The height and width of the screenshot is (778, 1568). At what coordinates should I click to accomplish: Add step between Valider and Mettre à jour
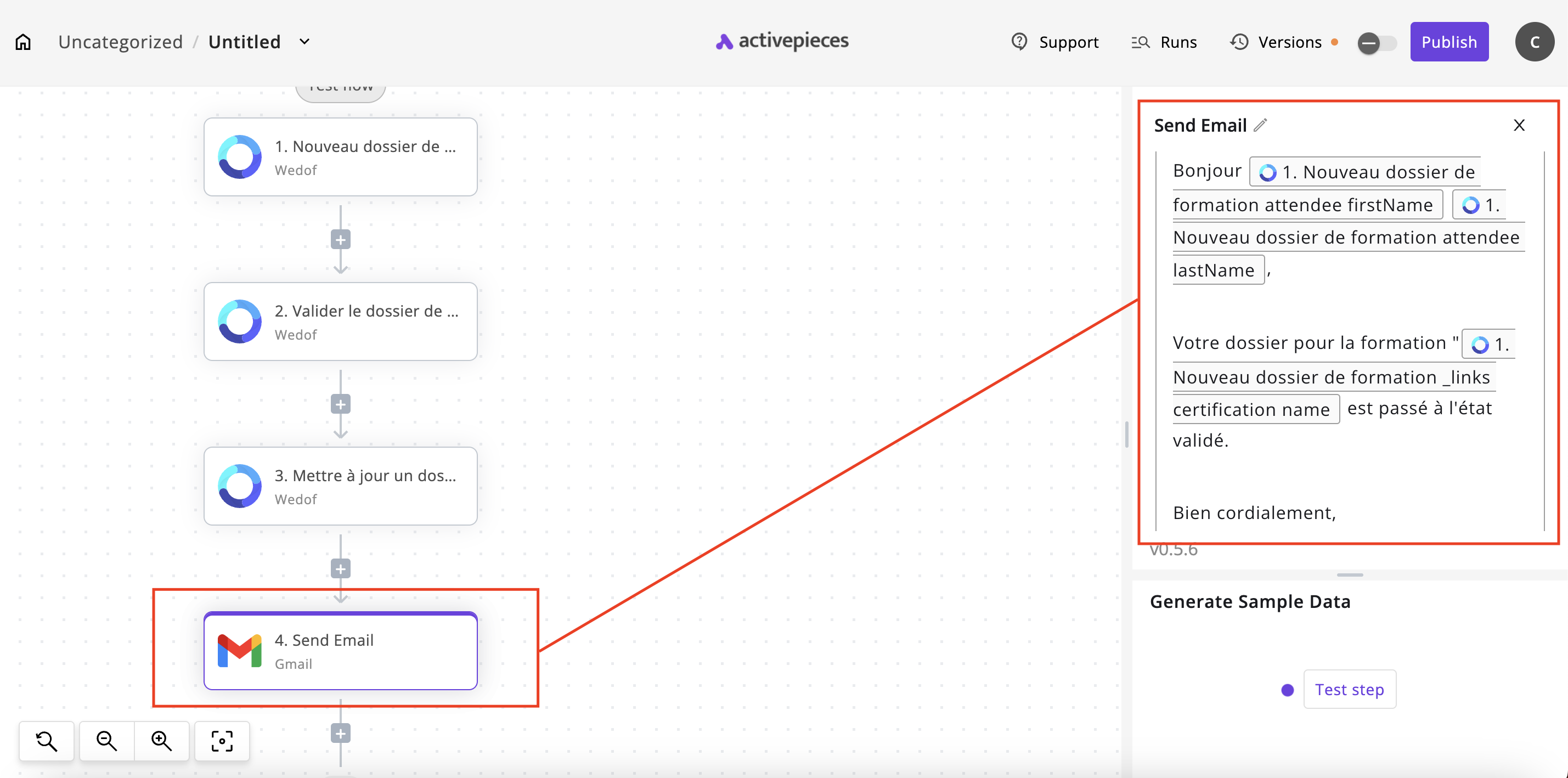pyautogui.click(x=340, y=404)
